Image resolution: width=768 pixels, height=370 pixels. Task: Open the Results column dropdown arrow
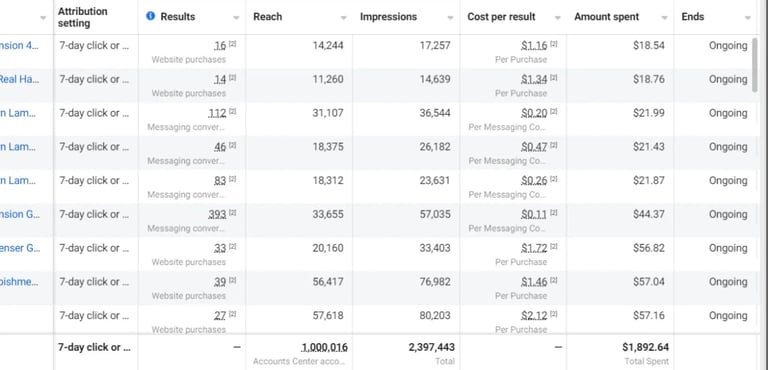pos(237,18)
